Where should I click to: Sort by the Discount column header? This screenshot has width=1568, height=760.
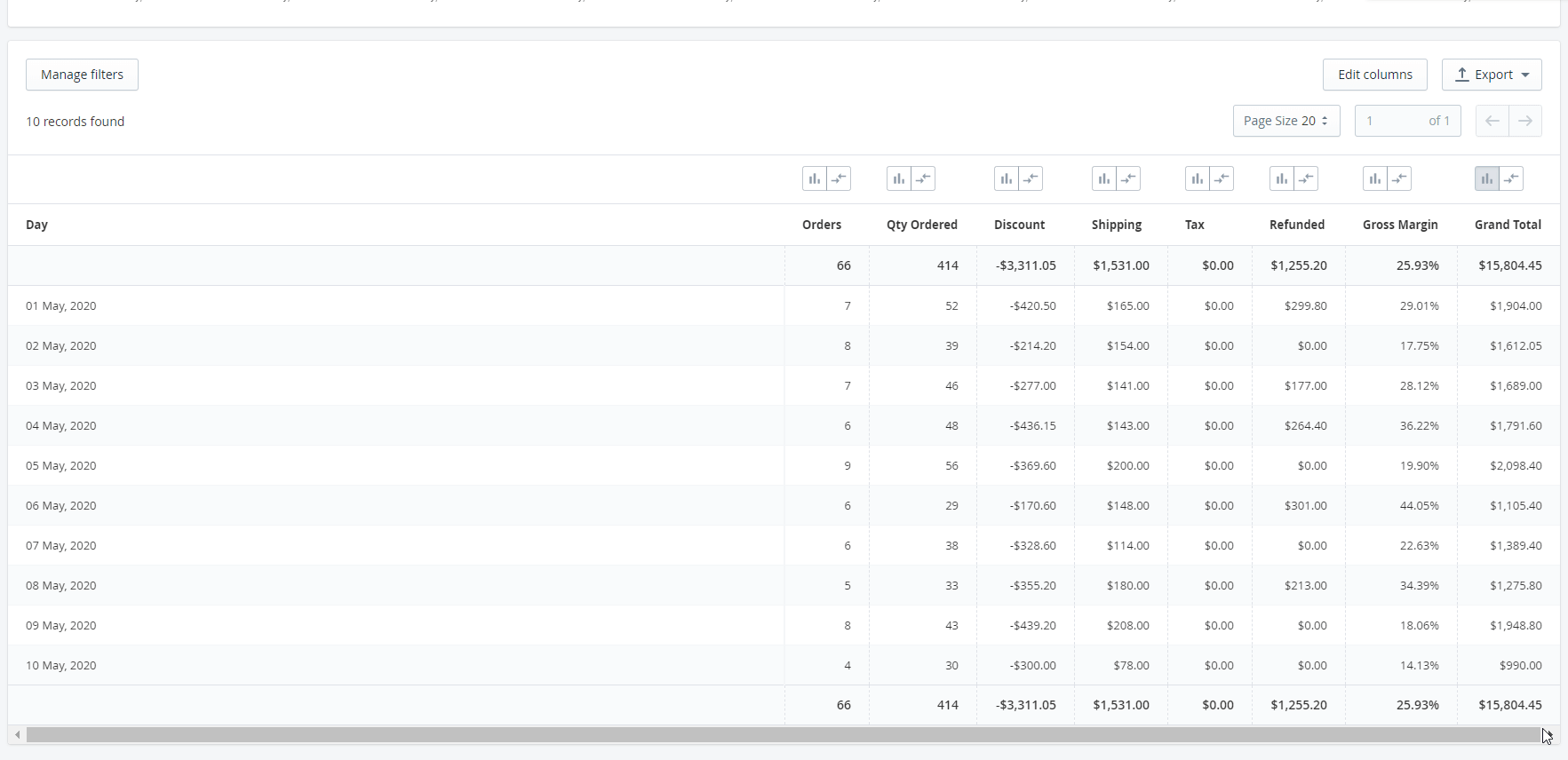coord(1019,225)
